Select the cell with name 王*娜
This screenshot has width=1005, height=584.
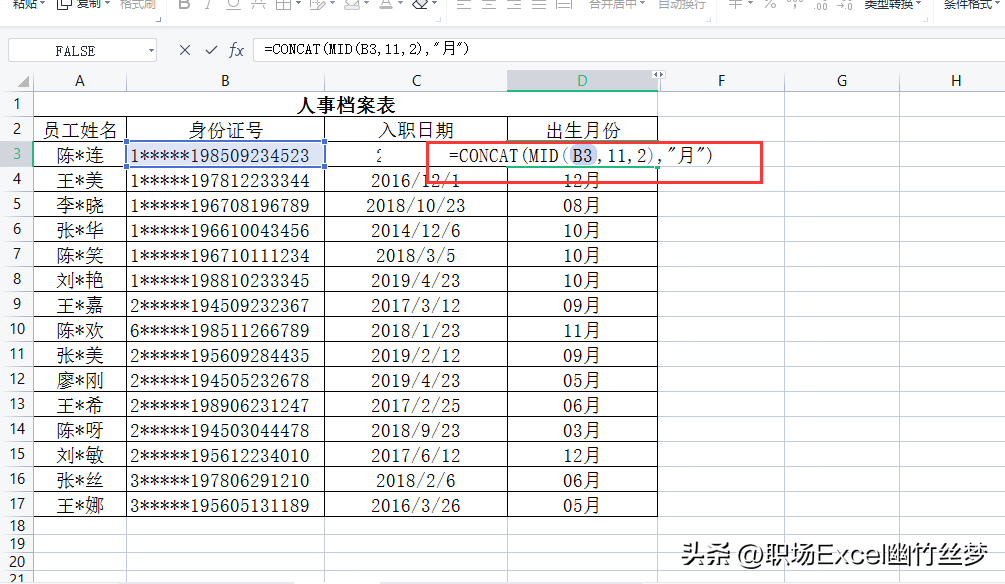(x=80, y=505)
